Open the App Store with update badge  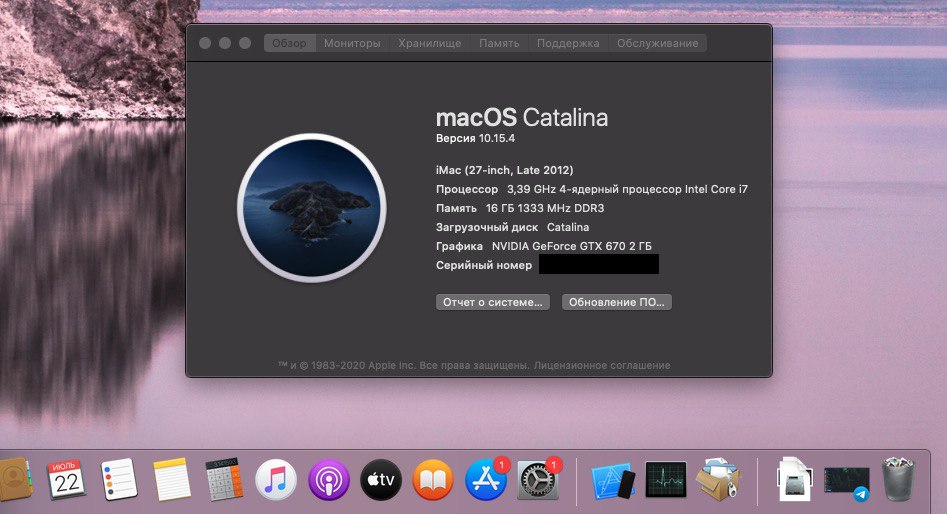coord(486,480)
